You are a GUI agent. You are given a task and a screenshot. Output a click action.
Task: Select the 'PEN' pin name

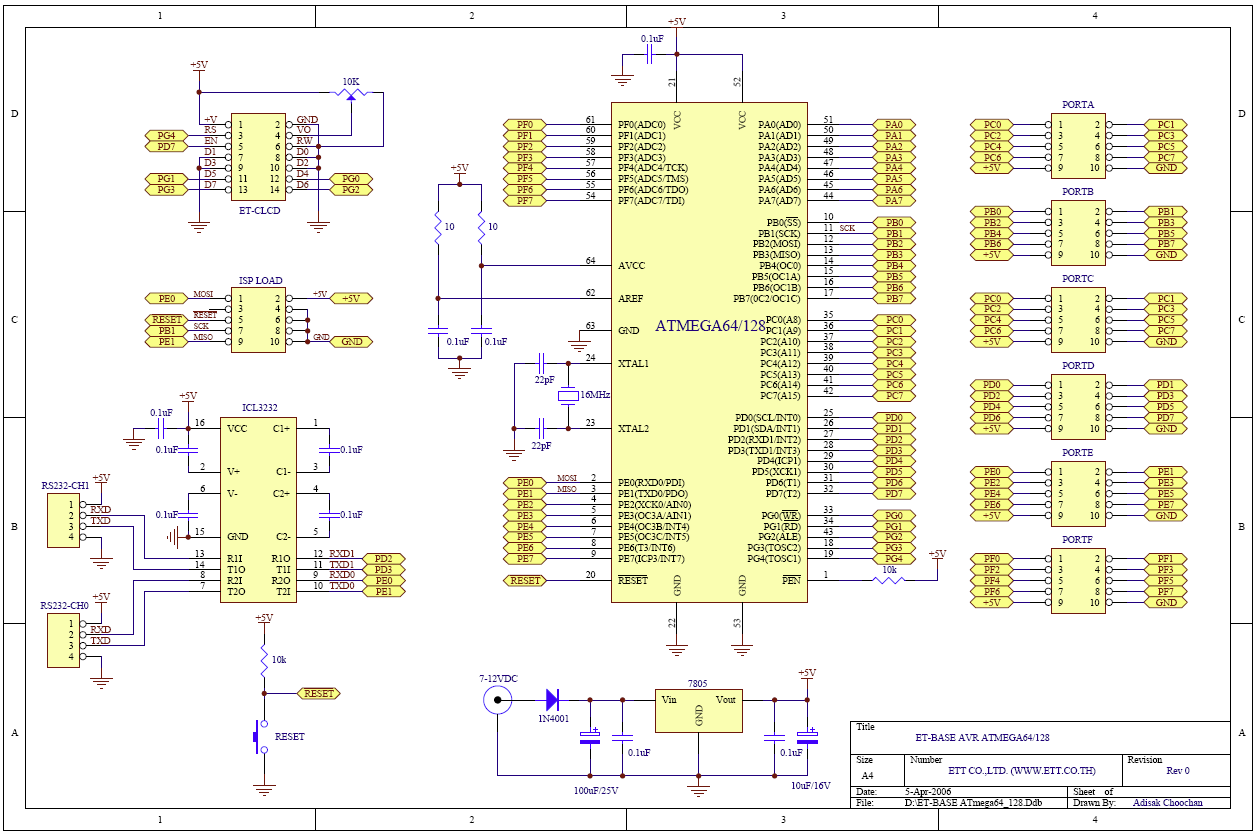pyautogui.click(x=791, y=580)
